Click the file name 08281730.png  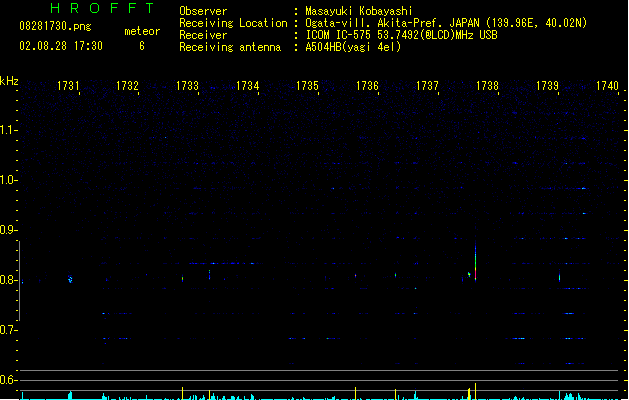[x=55, y=26]
